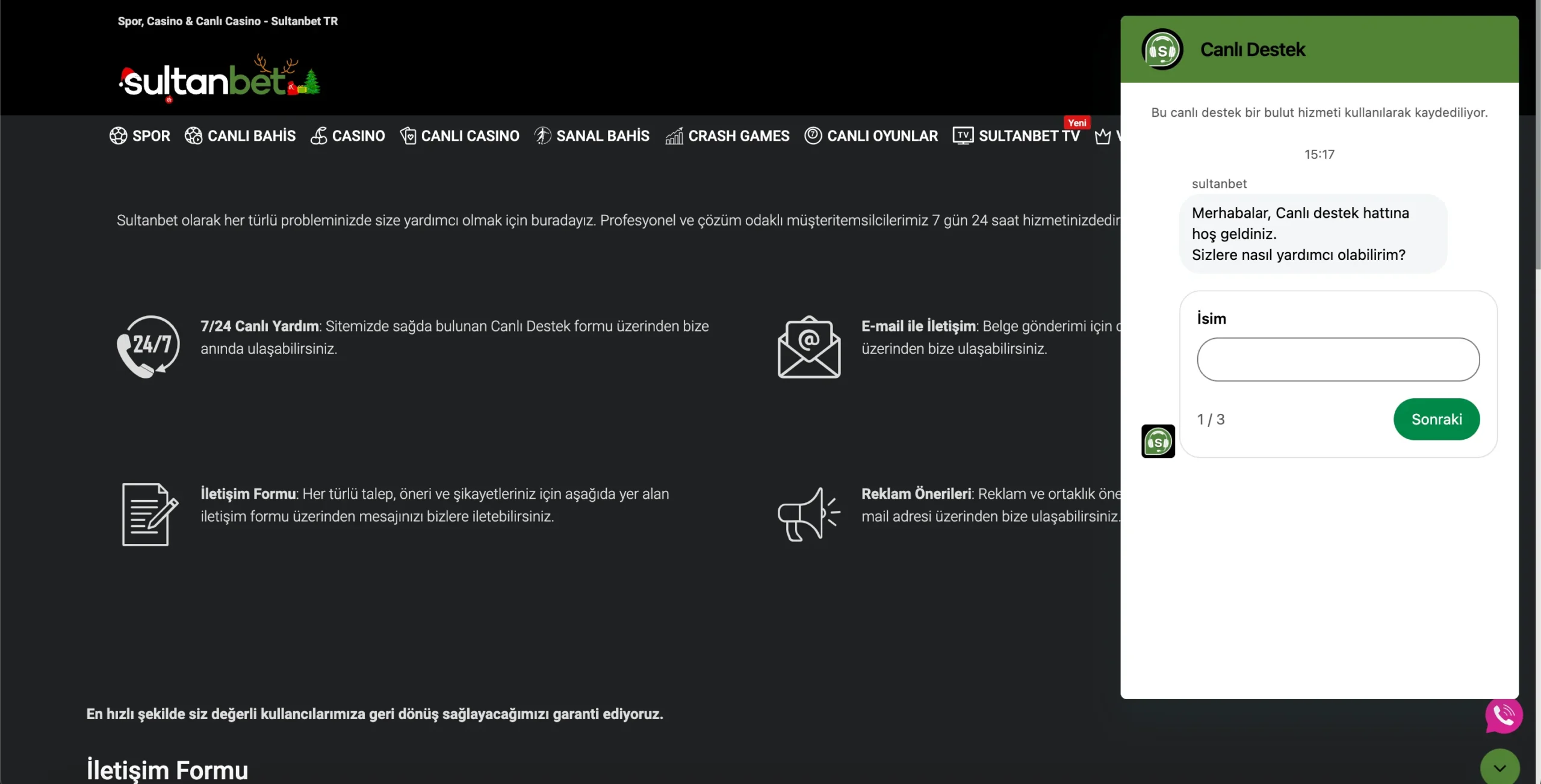
Task: Click the '7/24 Canlı Yardım' text
Action: [259, 326]
